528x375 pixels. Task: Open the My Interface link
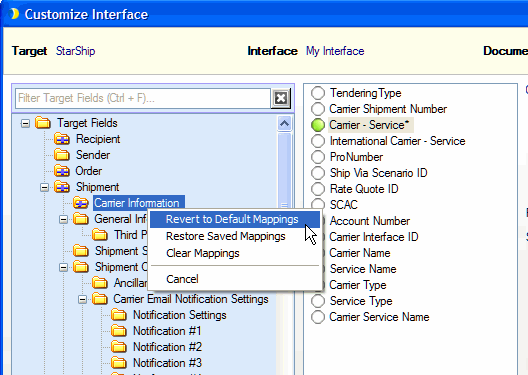(335, 51)
